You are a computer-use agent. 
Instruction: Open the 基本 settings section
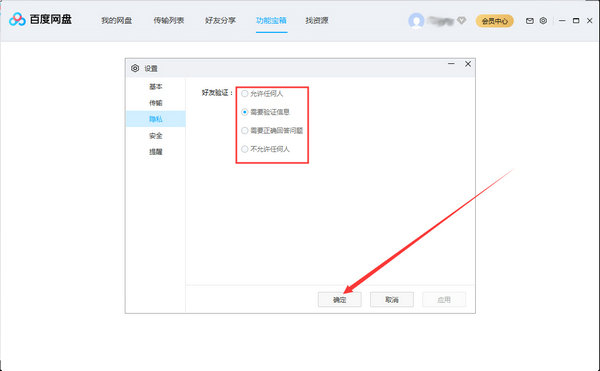tap(156, 87)
